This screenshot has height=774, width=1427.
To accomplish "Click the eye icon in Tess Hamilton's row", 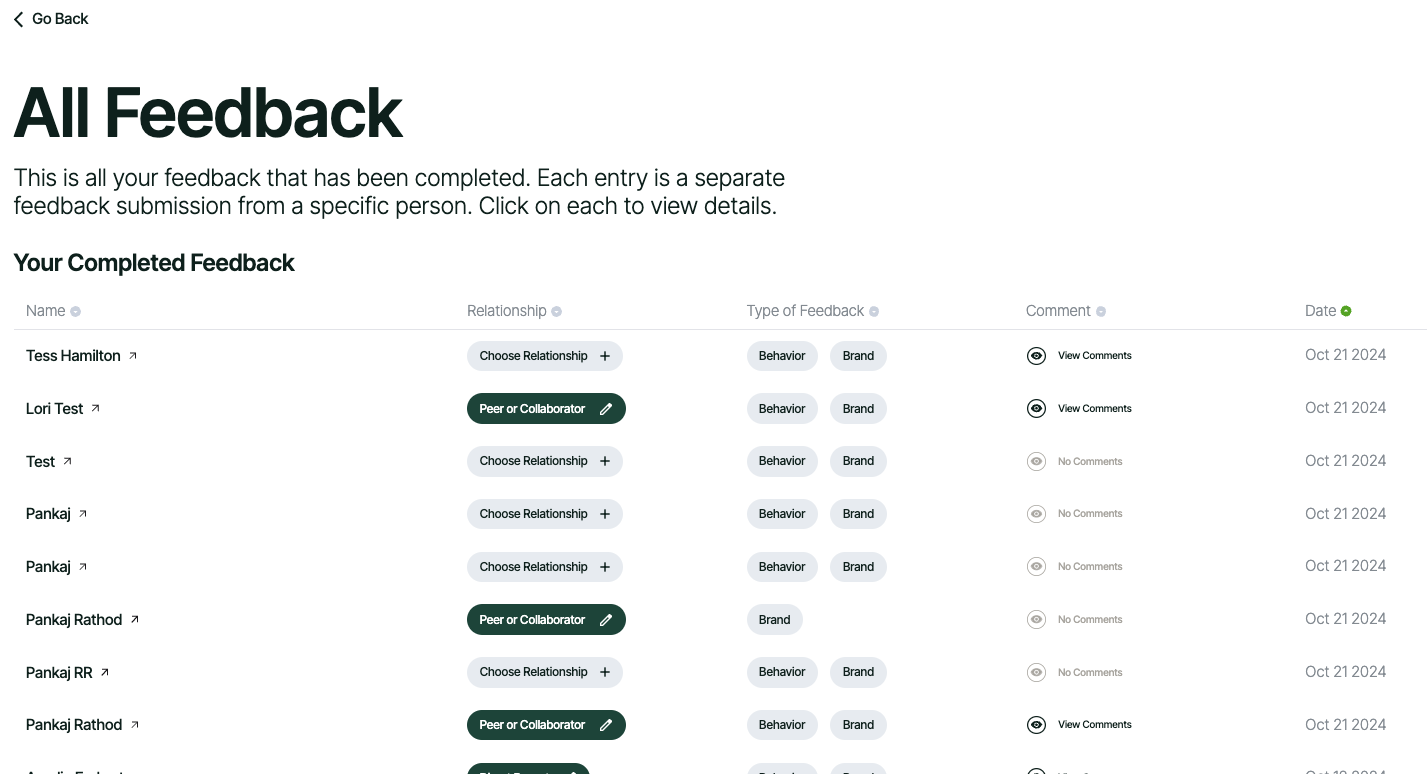I will point(1036,356).
